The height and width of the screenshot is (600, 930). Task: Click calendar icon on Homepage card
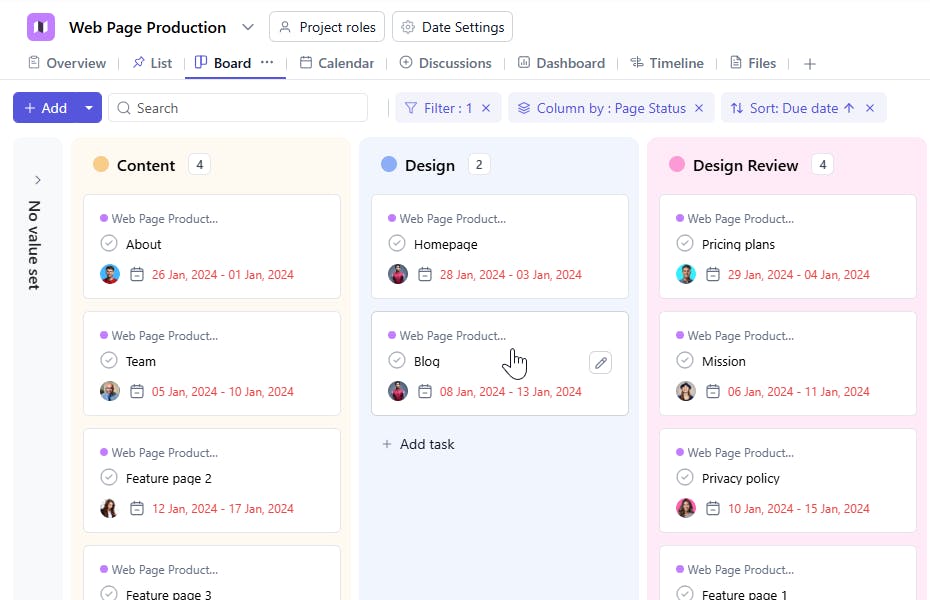425,274
